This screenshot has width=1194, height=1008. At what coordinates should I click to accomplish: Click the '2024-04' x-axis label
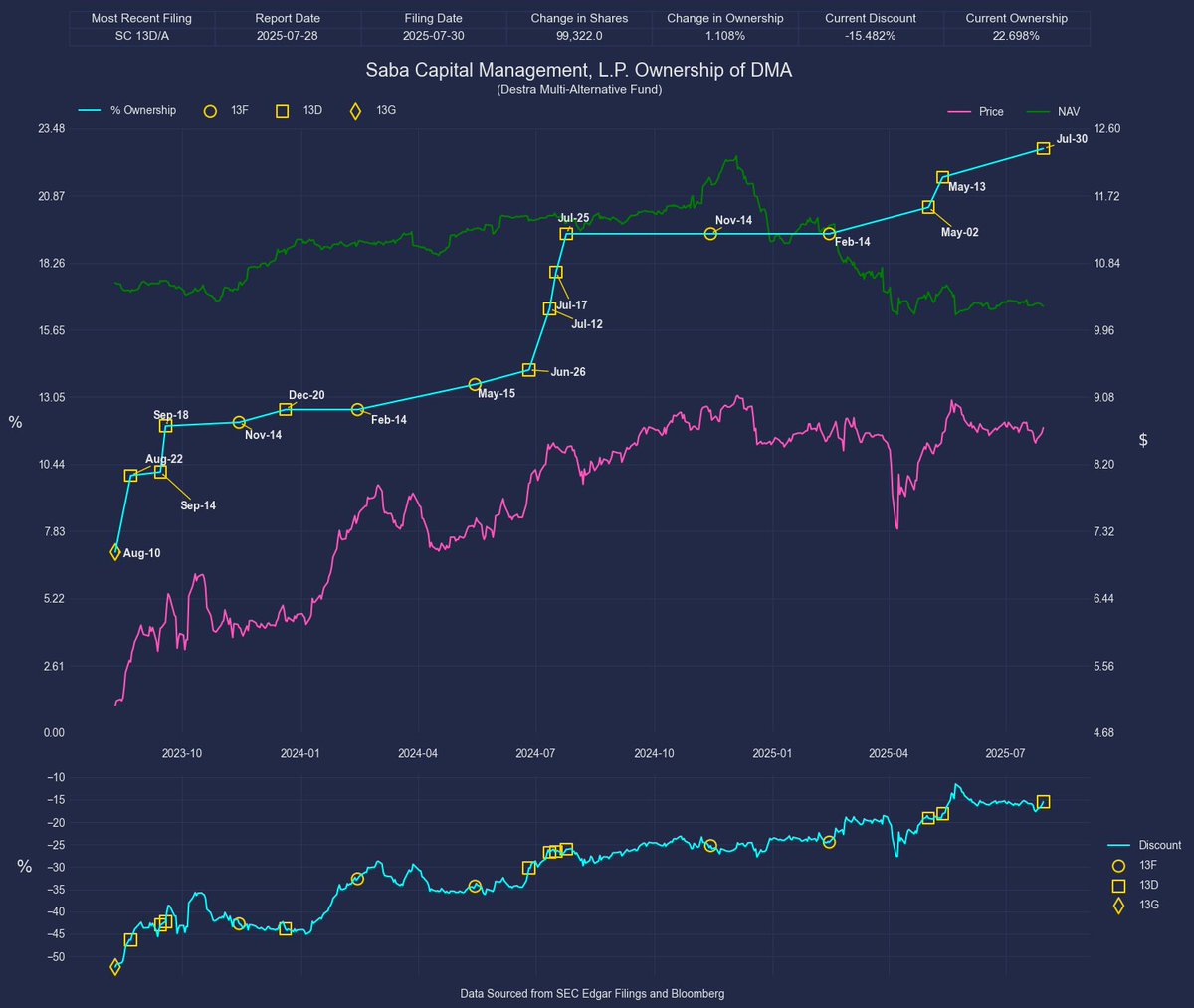418,753
